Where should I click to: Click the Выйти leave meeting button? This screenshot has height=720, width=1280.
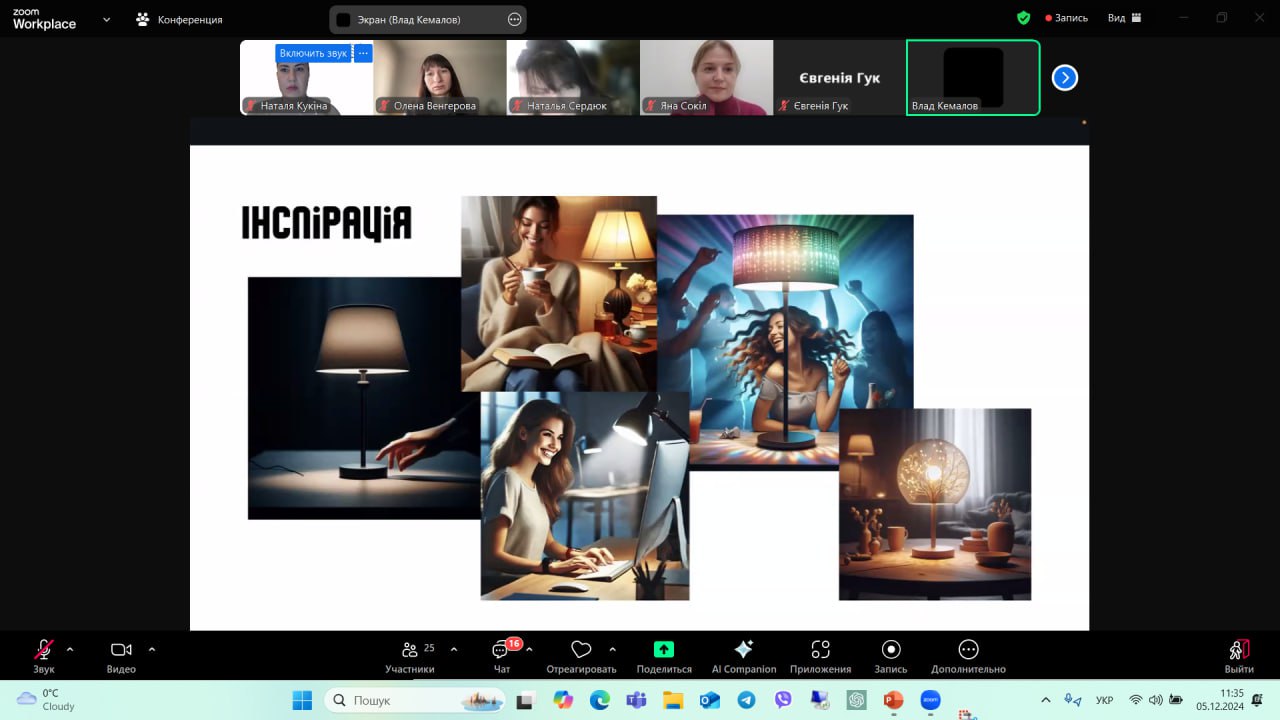click(x=1238, y=651)
